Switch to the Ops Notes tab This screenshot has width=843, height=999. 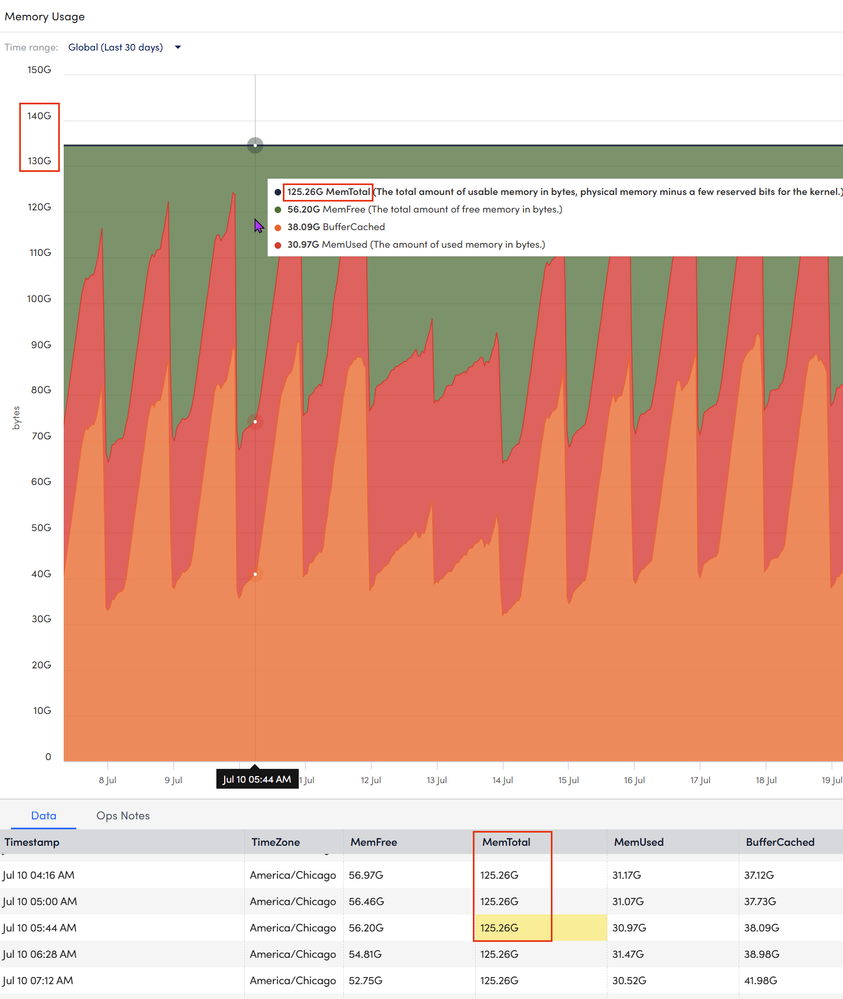[x=123, y=816]
